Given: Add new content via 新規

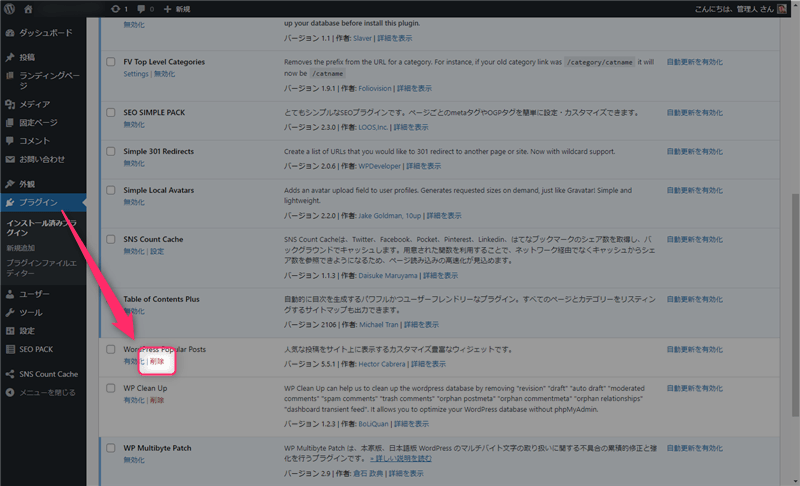Looking at the screenshot, I should click(x=177, y=9).
